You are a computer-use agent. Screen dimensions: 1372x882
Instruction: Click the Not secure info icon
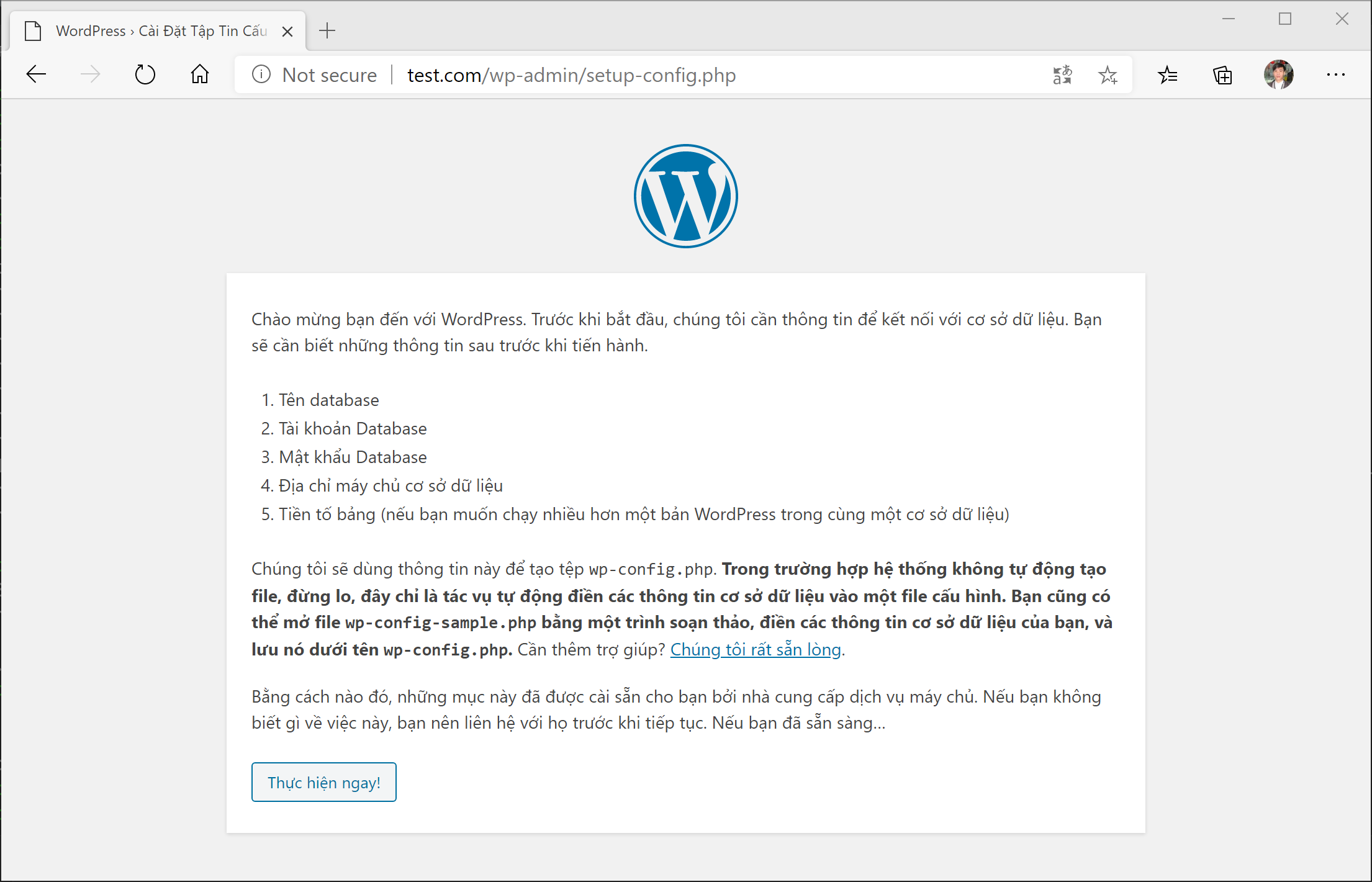click(261, 75)
